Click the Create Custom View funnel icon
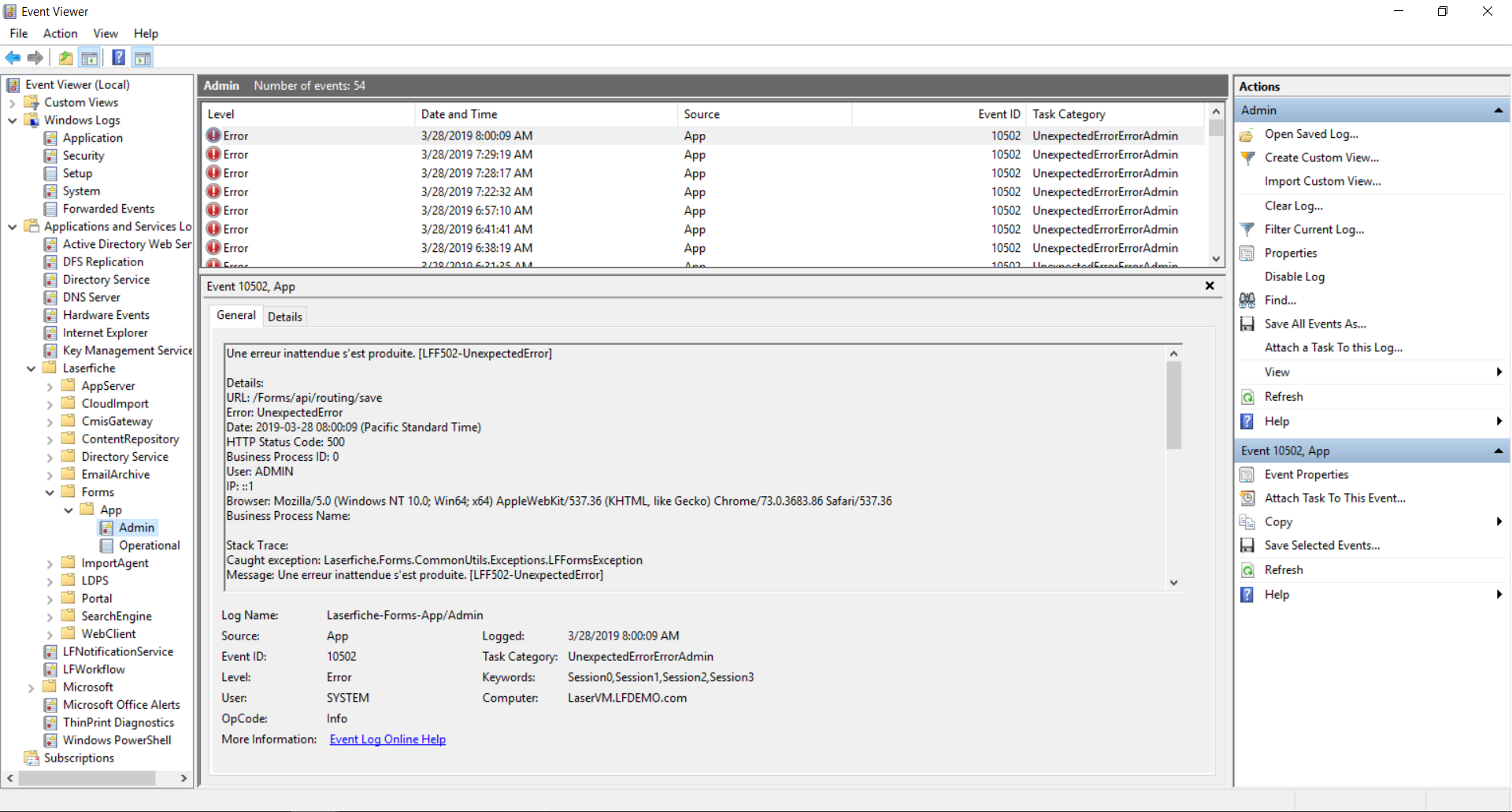Screen dimensions: 1512x812 click(x=1247, y=158)
